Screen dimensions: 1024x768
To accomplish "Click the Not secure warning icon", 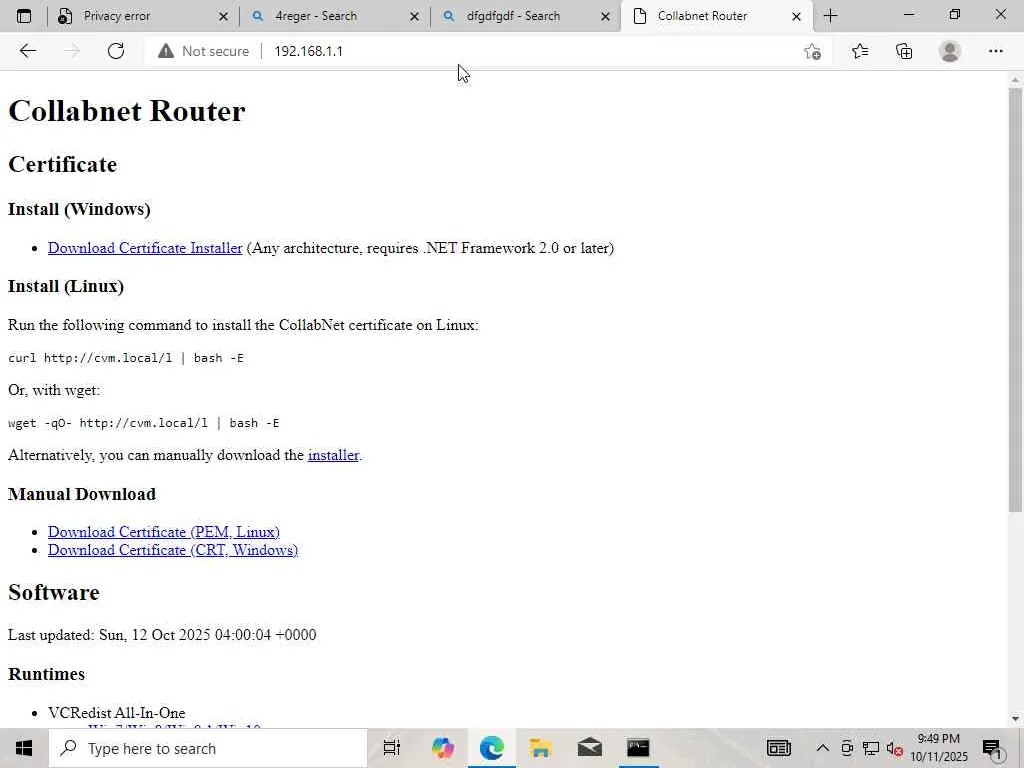I will 166,51.
